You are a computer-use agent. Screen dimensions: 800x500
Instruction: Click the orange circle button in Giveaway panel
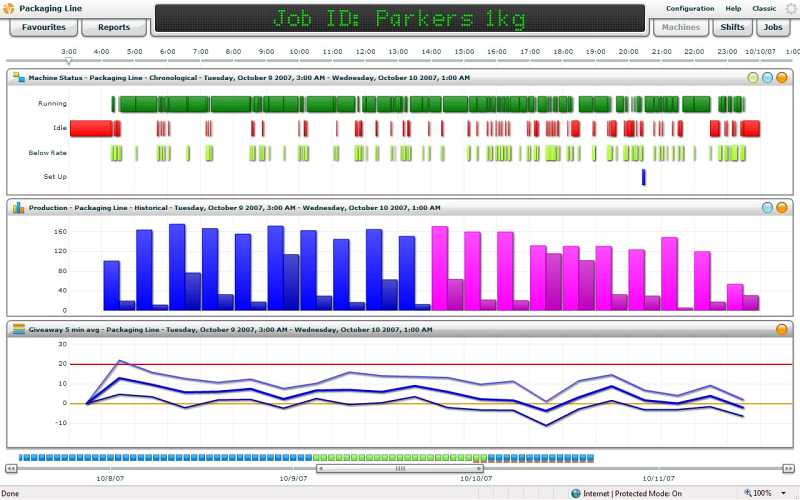(782, 330)
